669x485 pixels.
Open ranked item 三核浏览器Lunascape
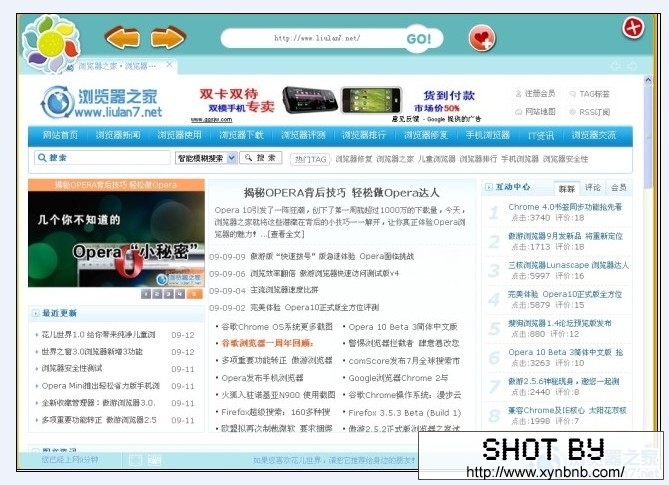(x=568, y=265)
